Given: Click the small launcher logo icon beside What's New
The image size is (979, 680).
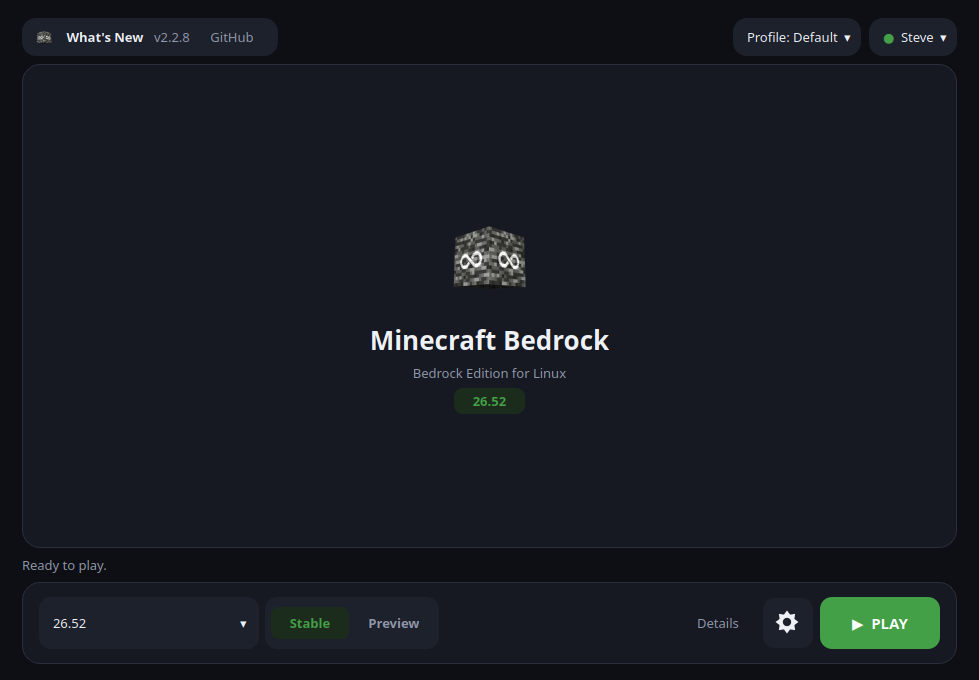Looking at the screenshot, I should tap(44, 37).
